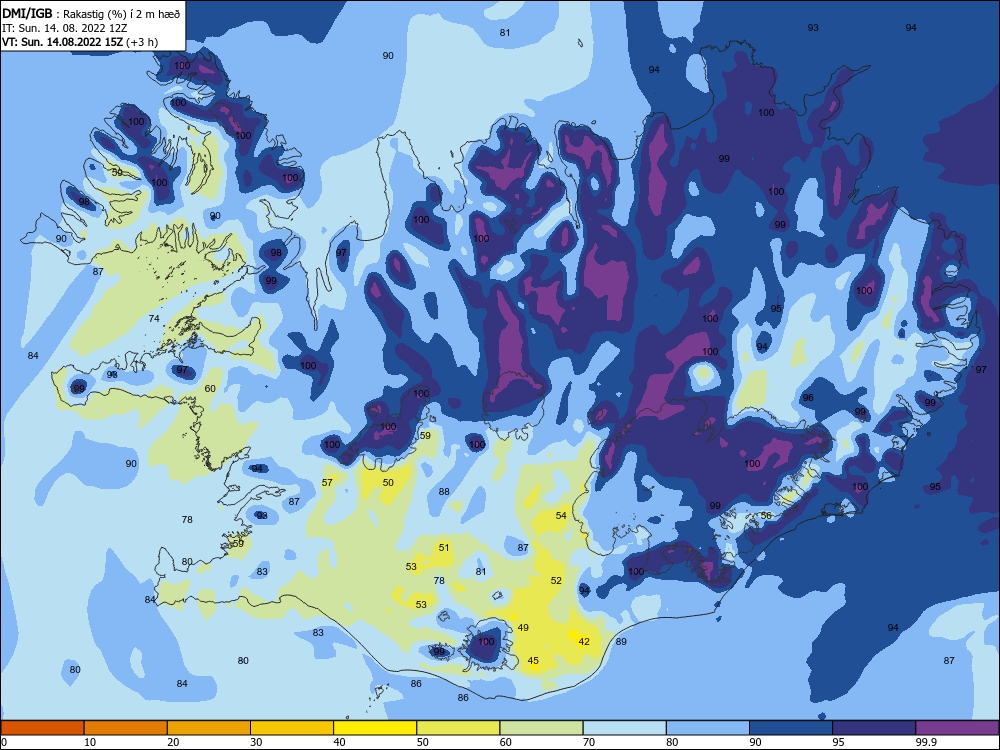The width and height of the screenshot is (1000, 750).
Task: Choose the 30–40 golden legend swatch
Action: (292, 728)
